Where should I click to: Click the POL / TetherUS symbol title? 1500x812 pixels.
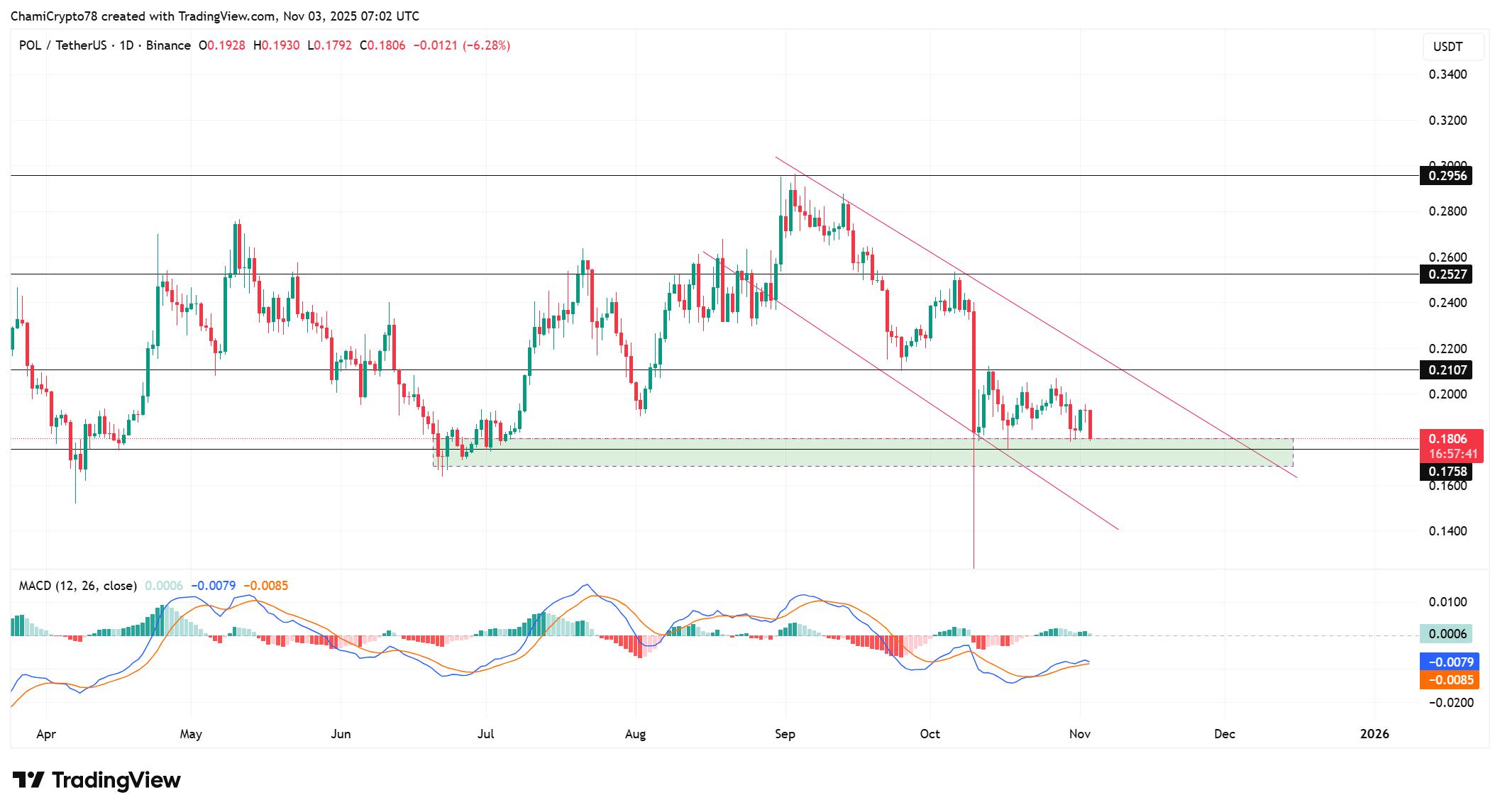coord(62,45)
